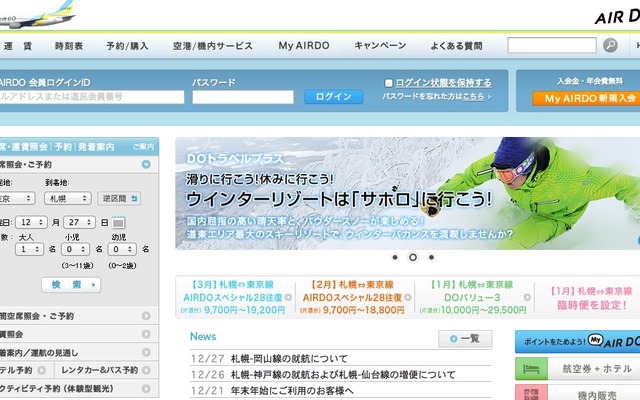Expand the 発着案内/運航の見通し row arrow

[146, 352]
